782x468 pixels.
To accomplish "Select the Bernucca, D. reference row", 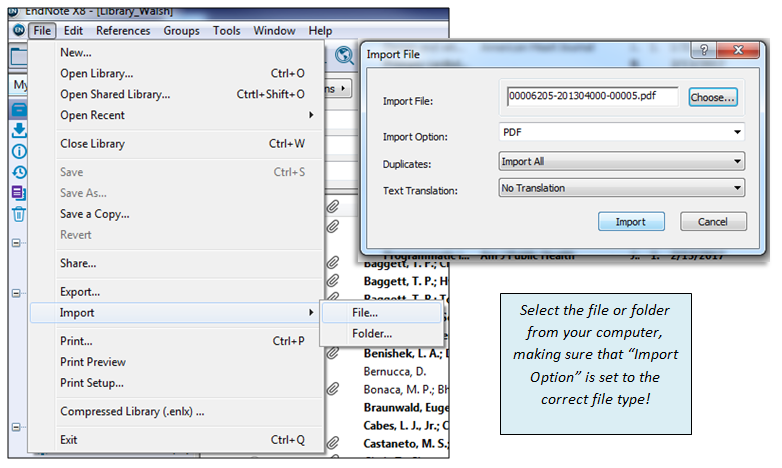I will [x=395, y=372].
